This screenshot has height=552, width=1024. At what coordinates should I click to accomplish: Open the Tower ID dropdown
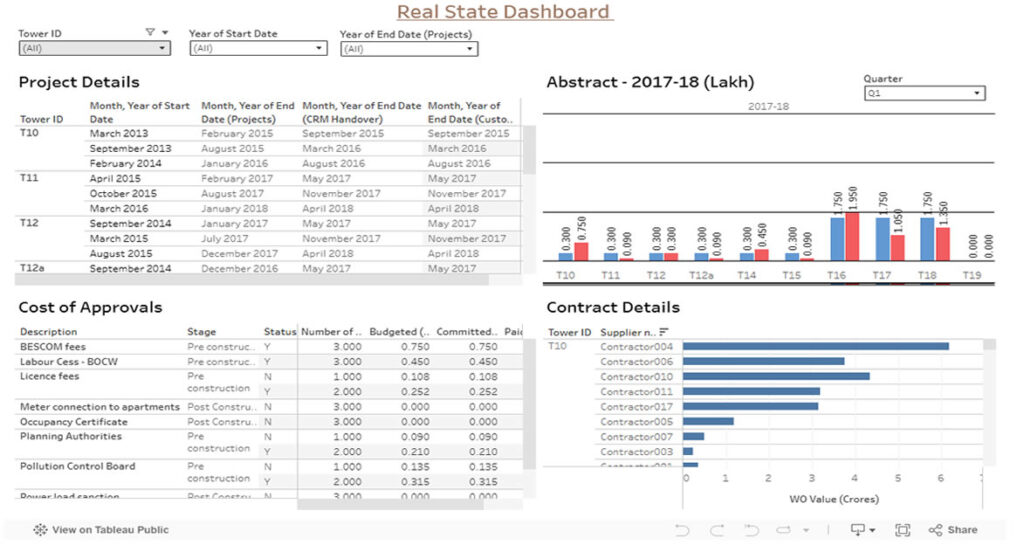[x=94, y=48]
